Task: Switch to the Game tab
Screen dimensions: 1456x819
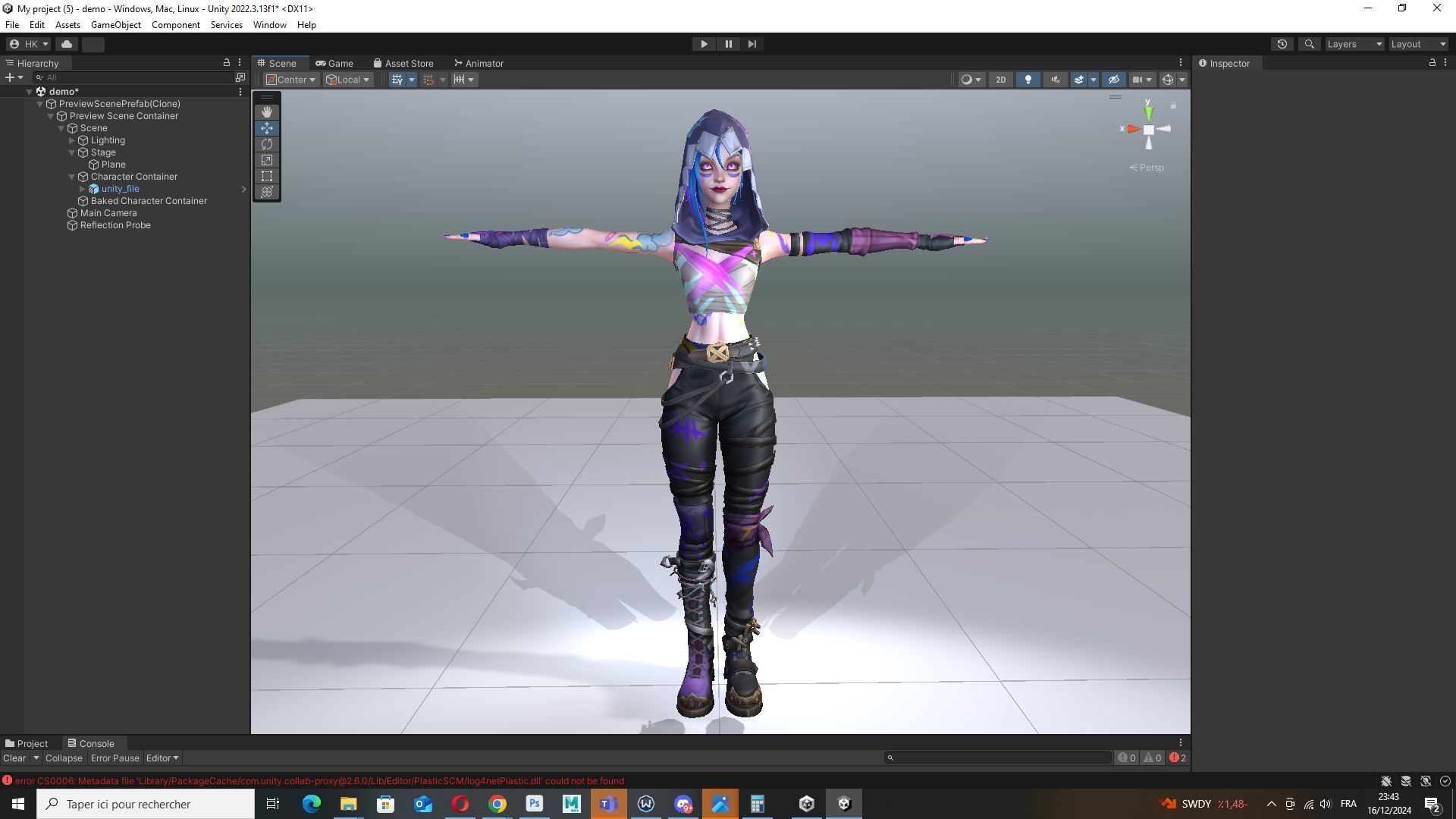Action: [334, 64]
